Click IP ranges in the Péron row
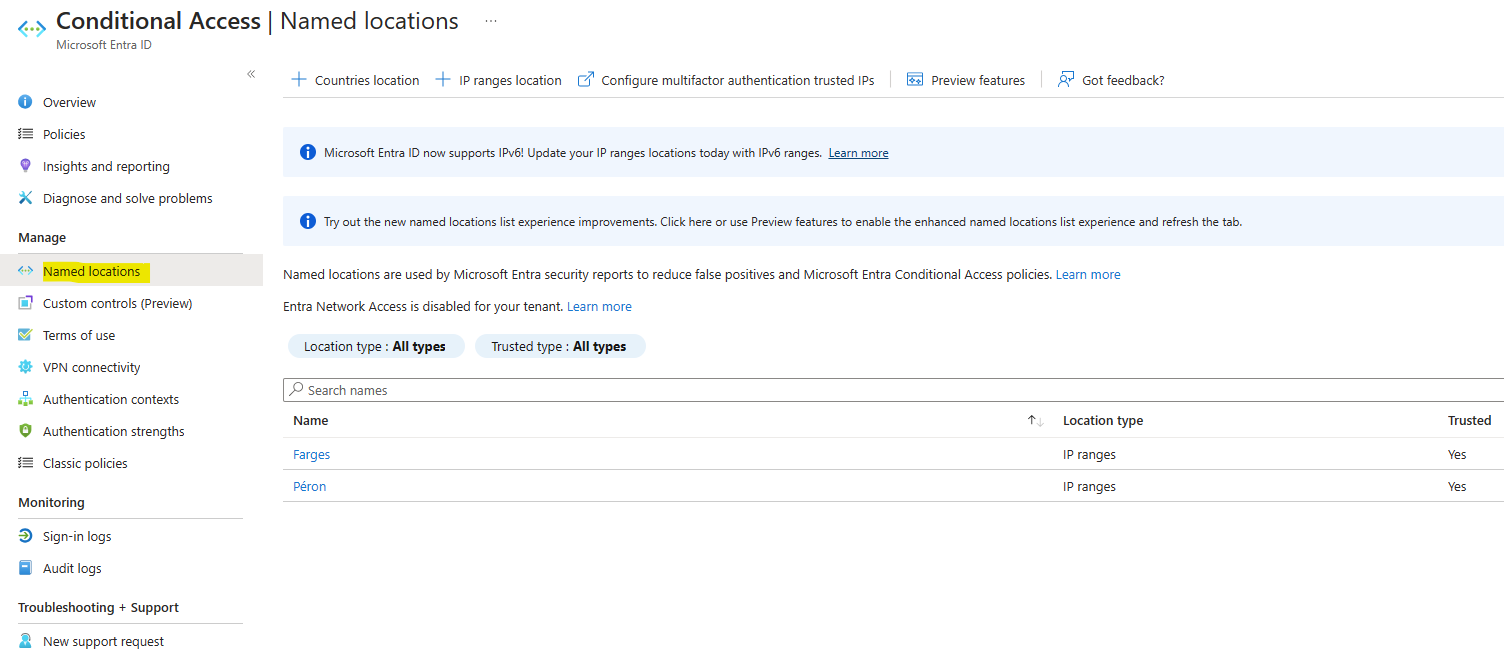 point(1089,486)
